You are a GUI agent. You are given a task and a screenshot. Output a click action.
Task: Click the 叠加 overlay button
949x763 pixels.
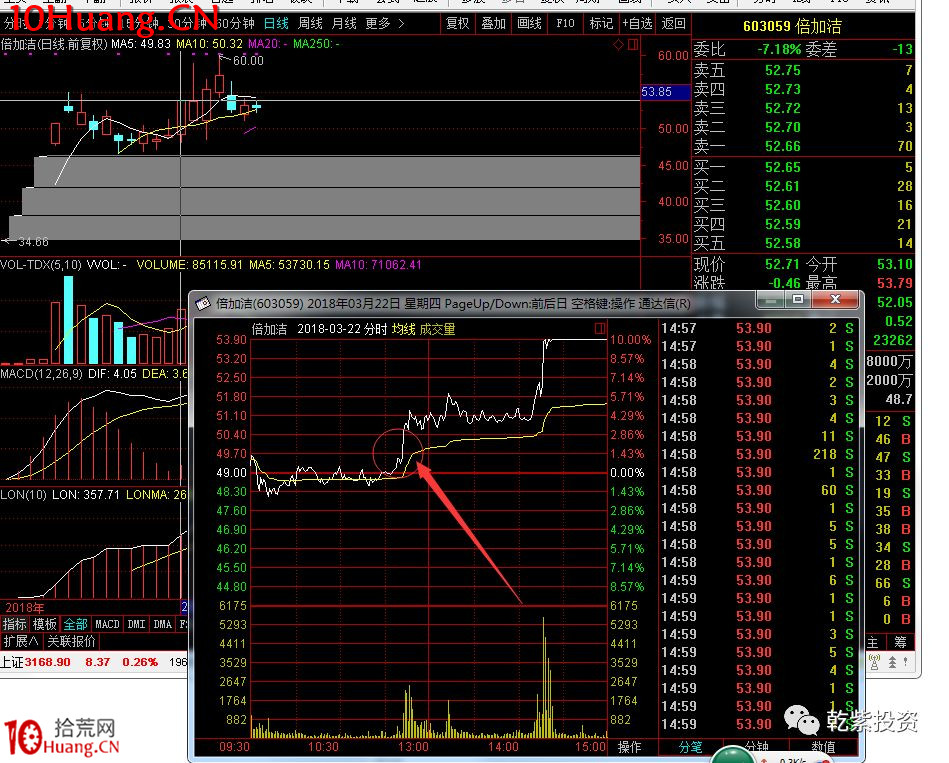pos(493,24)
